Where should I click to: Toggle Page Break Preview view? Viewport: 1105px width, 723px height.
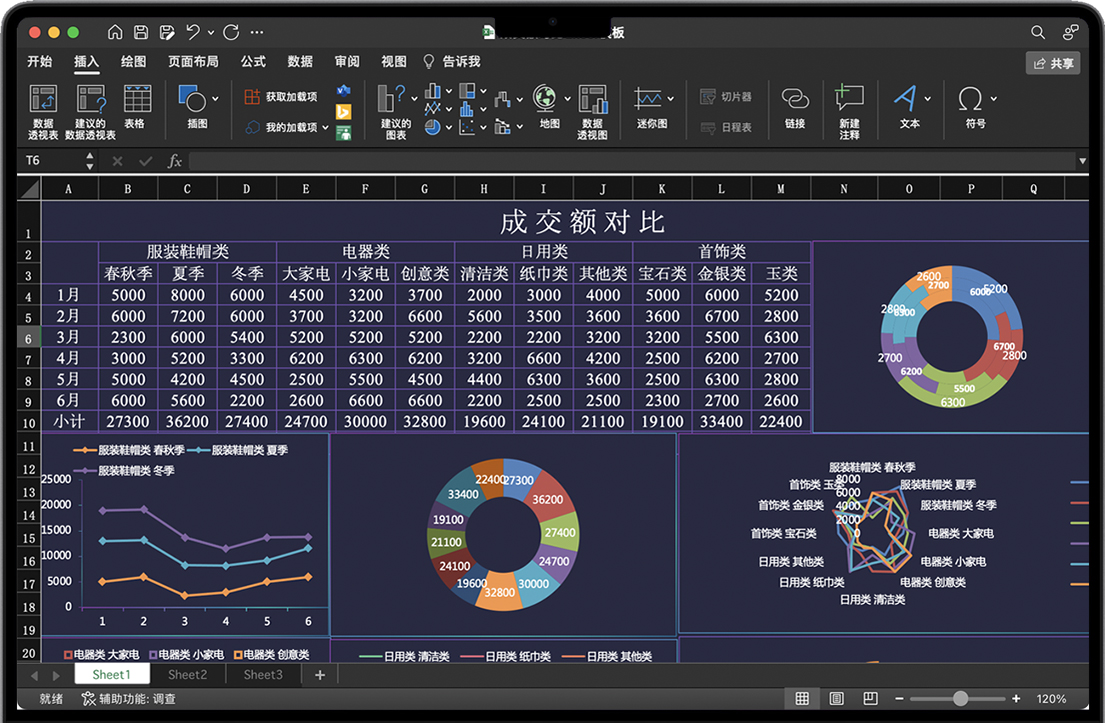870,699
